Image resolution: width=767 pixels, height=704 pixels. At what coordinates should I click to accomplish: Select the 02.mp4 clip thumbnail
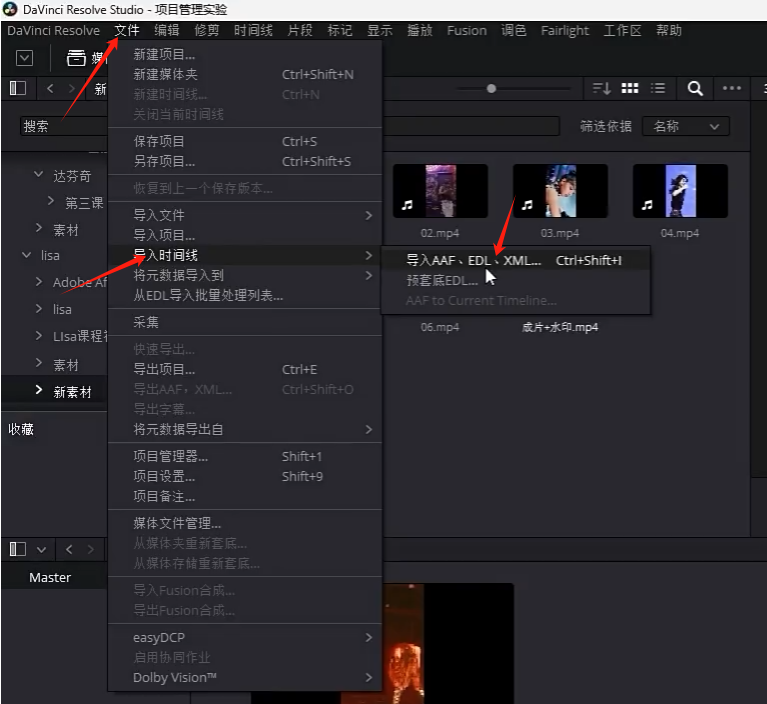440,191
